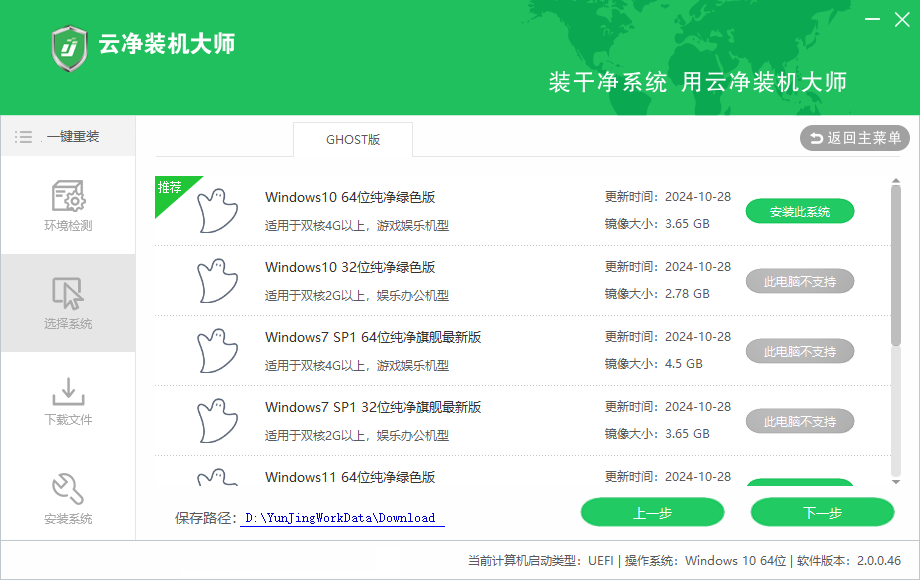Image resolution: width=920 pixels, height=580 pixels.
Task: Select the 环境检测 sidebar icon
Action: point(68,195)
